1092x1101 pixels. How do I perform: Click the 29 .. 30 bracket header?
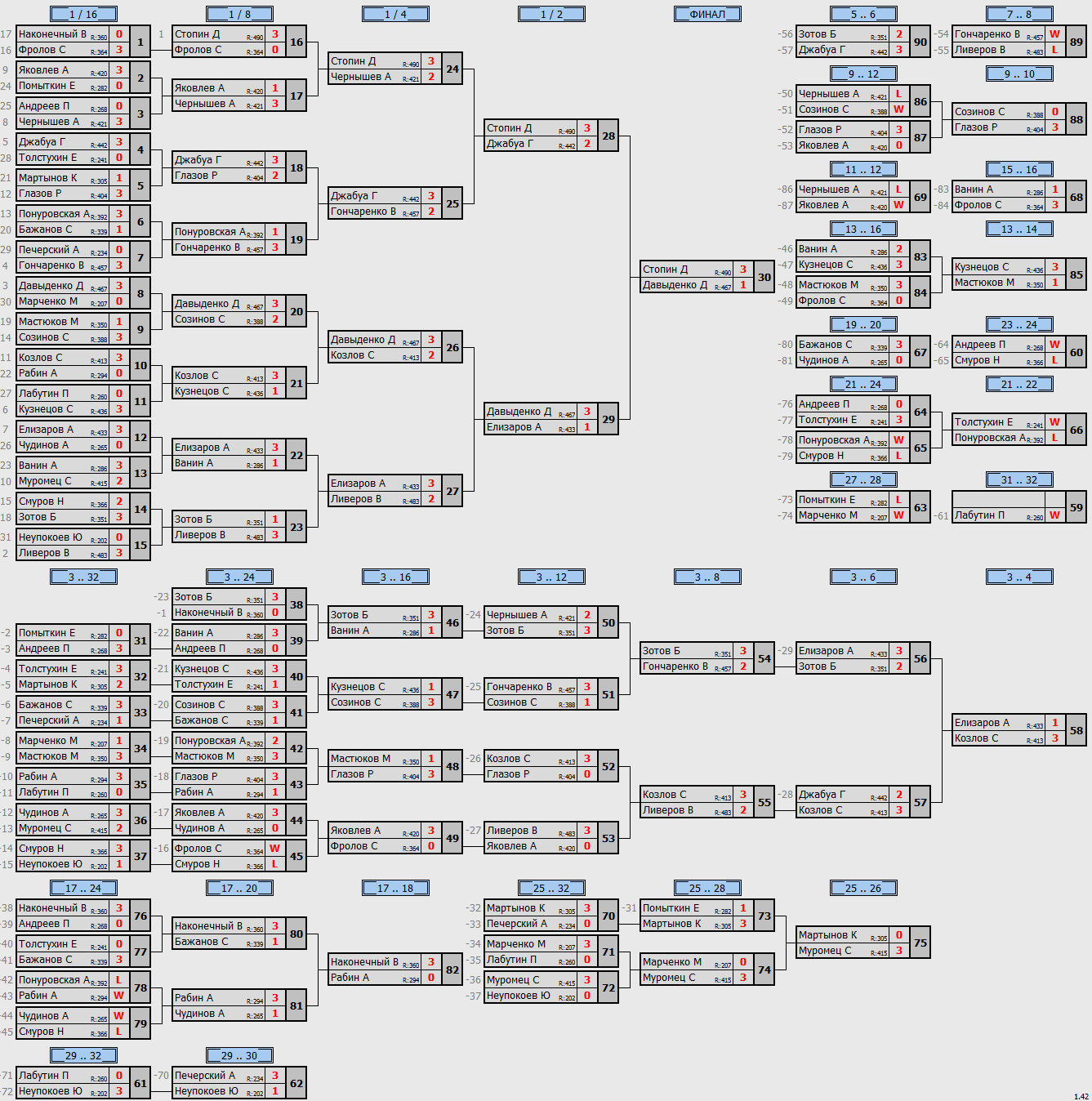239,1055
